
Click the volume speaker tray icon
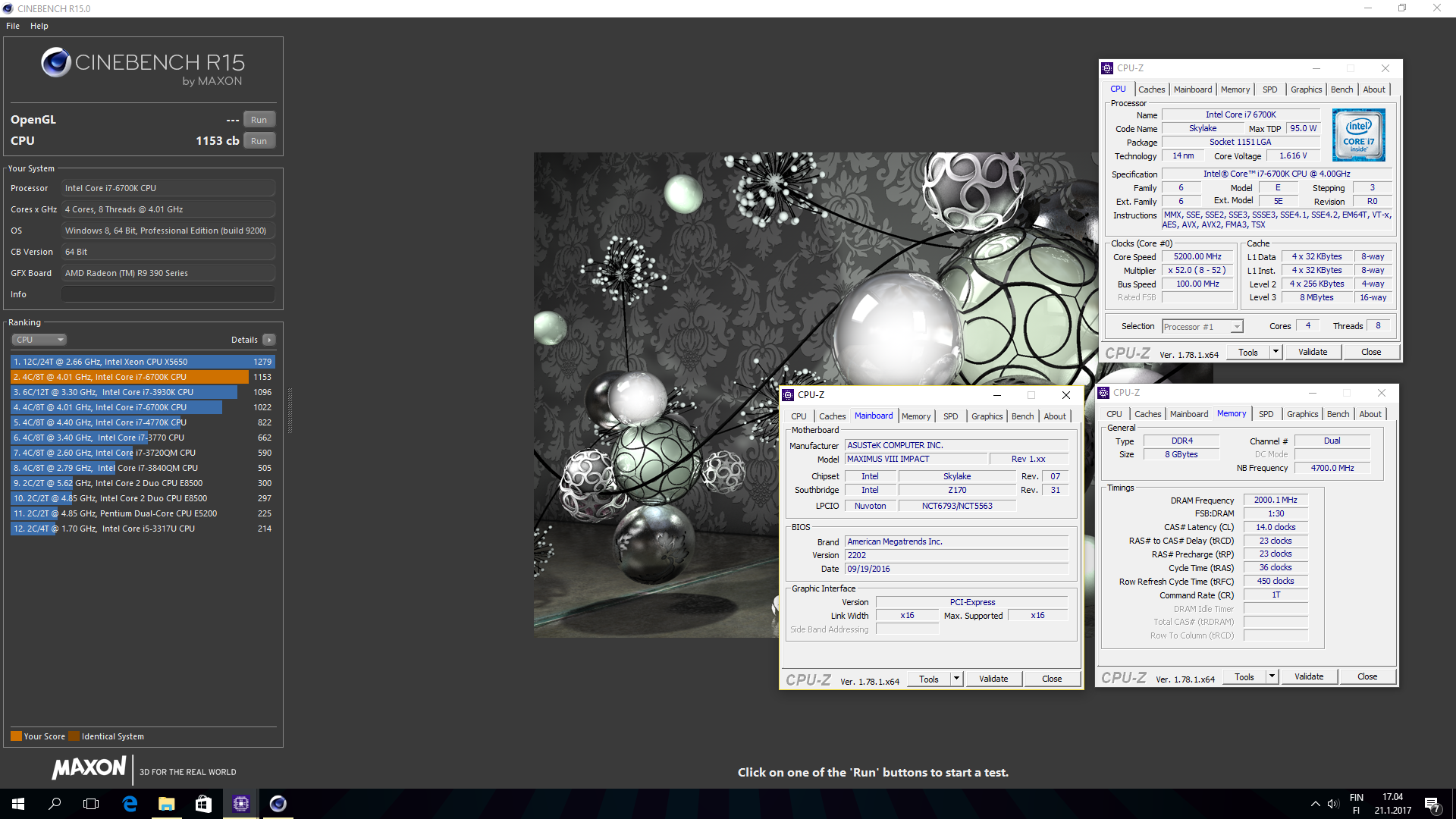click(1332, 804)
